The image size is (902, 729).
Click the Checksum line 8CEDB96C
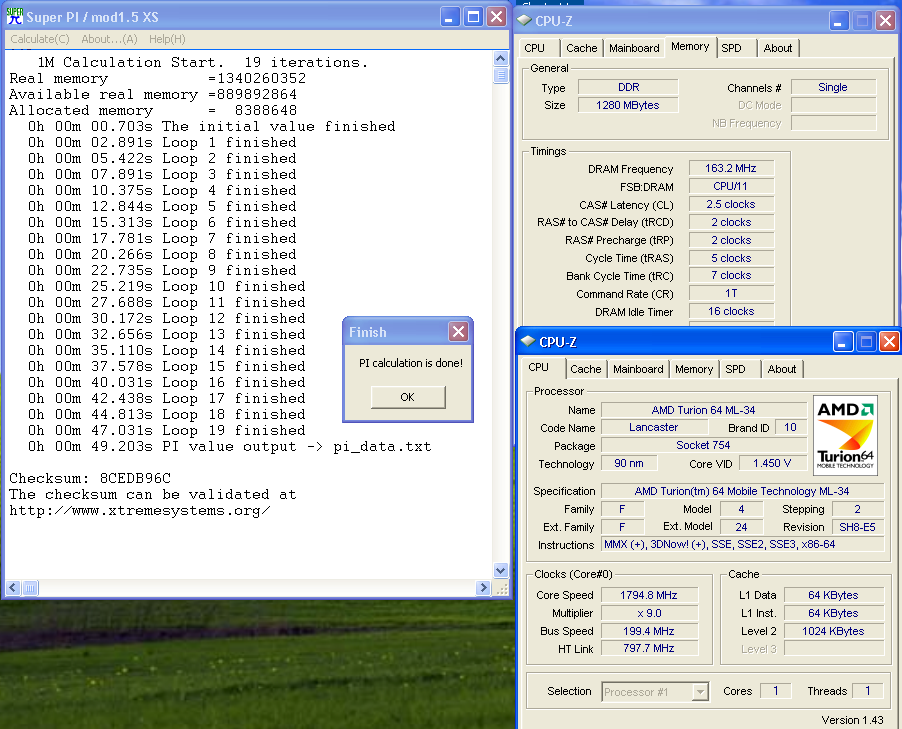click(90, 478)
